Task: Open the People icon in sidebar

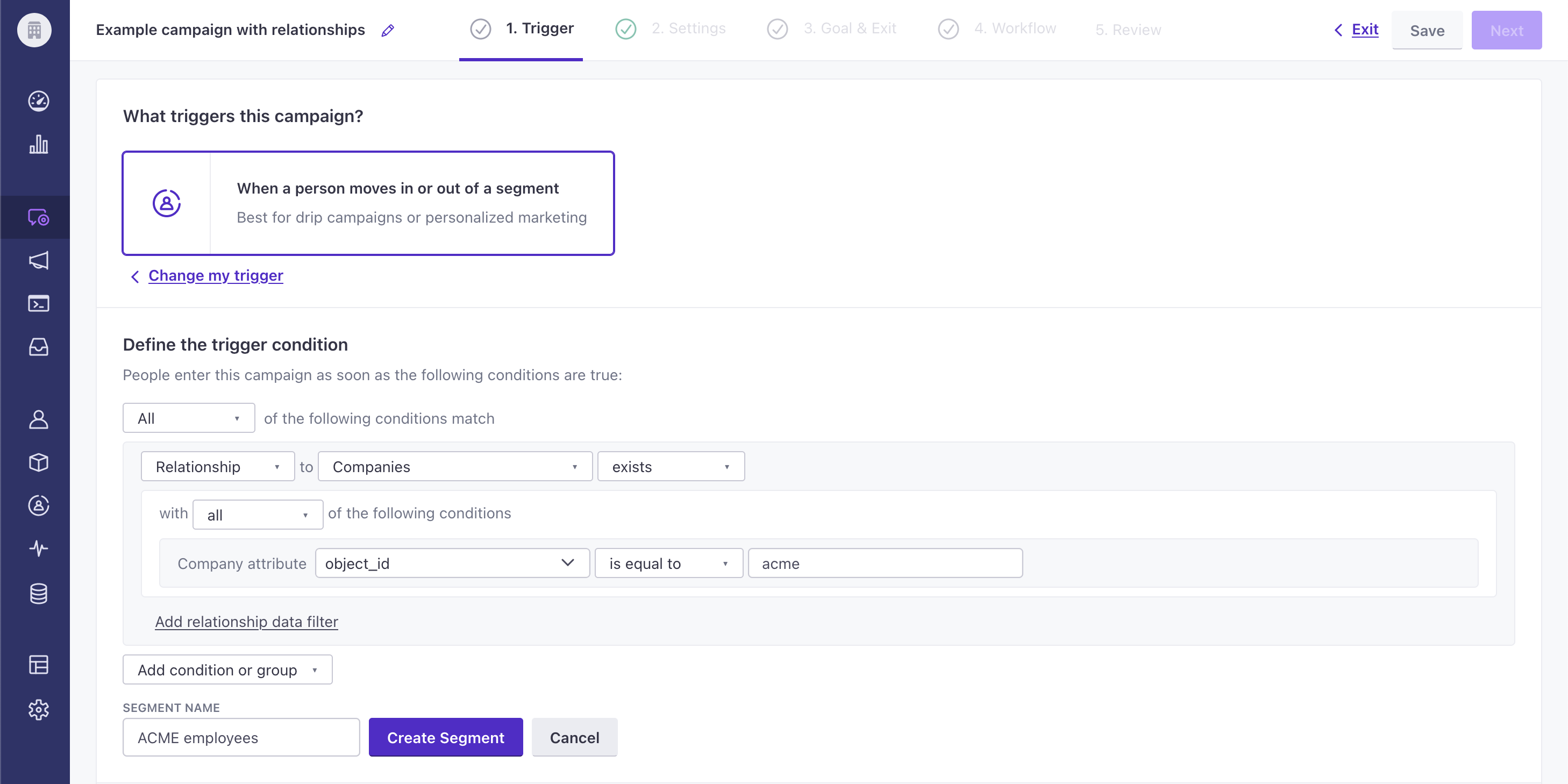Action: click(38, 419)
